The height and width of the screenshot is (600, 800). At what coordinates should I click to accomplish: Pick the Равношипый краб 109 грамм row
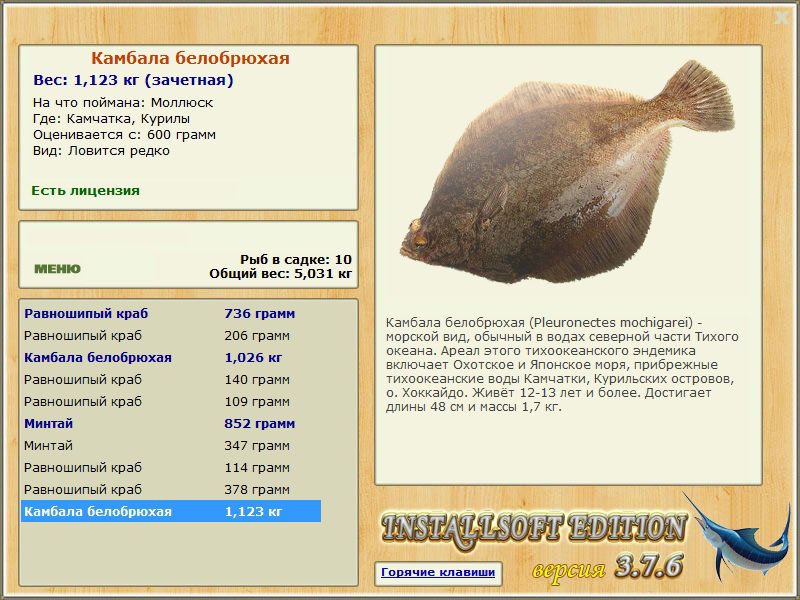tap(170, 401)
